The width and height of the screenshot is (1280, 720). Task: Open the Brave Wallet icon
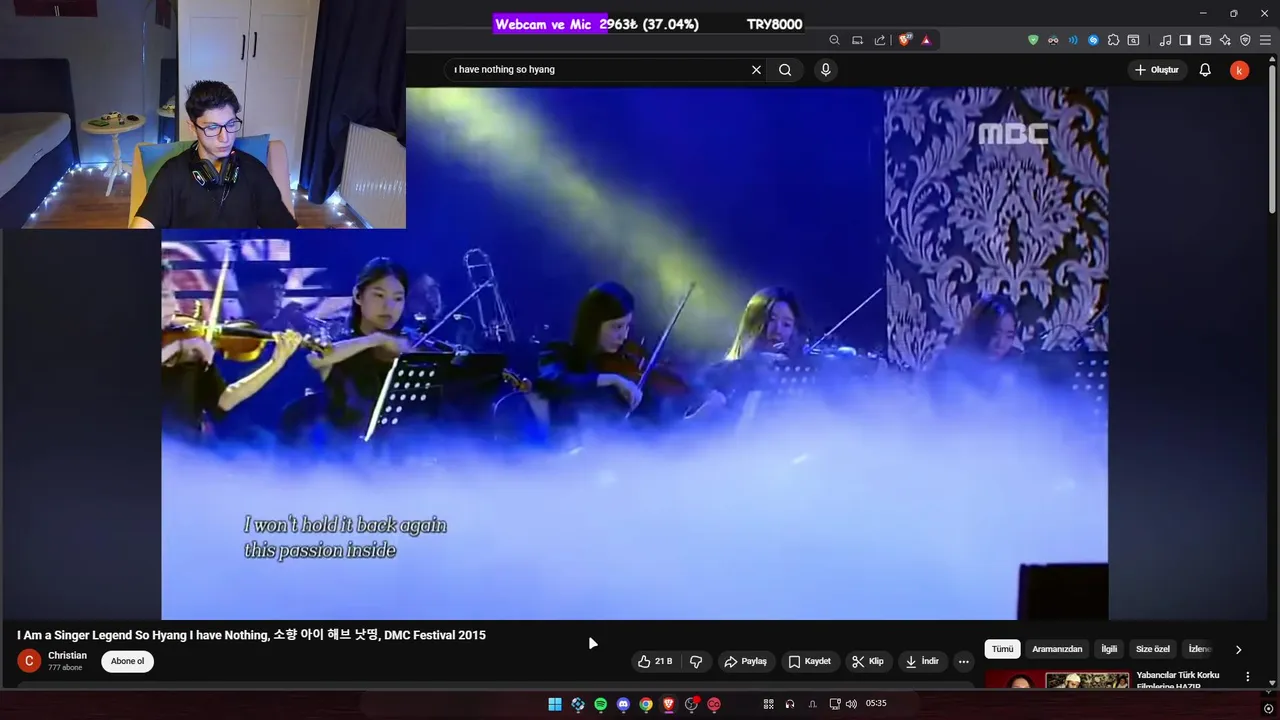[x=1205, y=40]
